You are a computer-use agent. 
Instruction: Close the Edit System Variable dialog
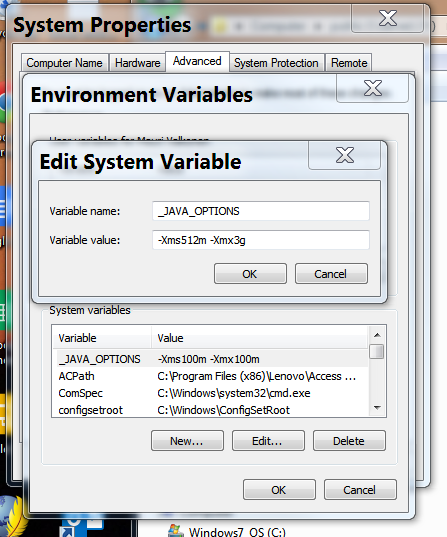click(344, 155)
